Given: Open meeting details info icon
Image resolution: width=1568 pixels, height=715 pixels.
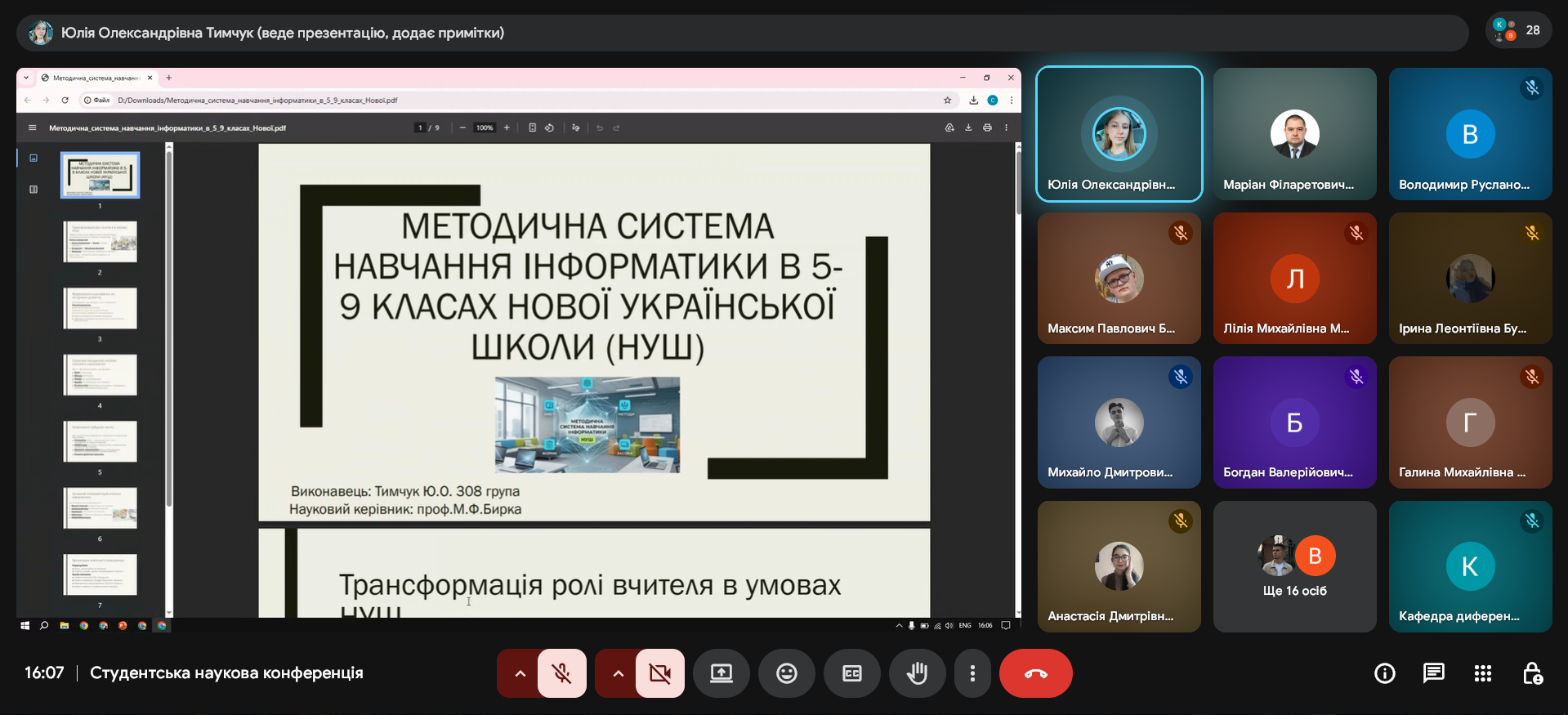Looking at the screenshot, I should click(x=1385, y=673).
